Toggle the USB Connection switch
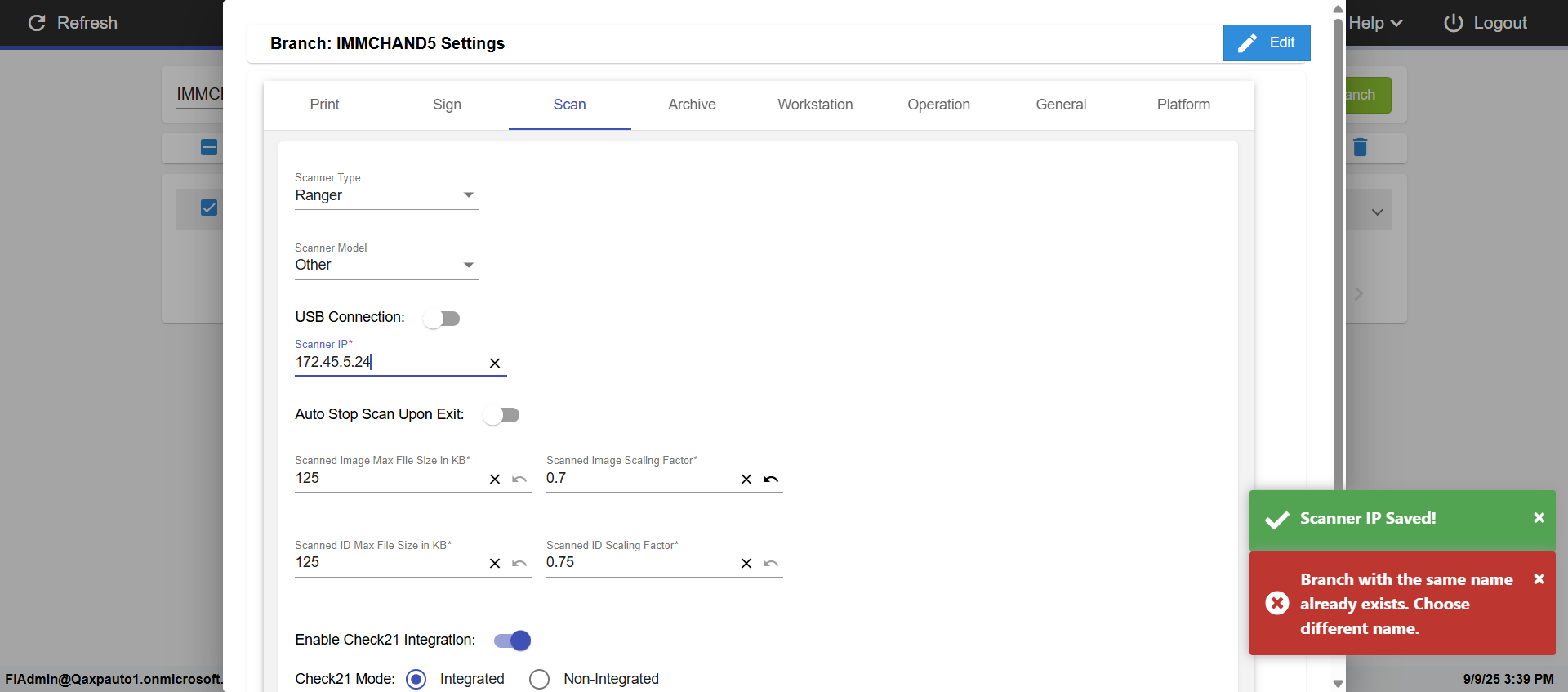 pos(442,318)
